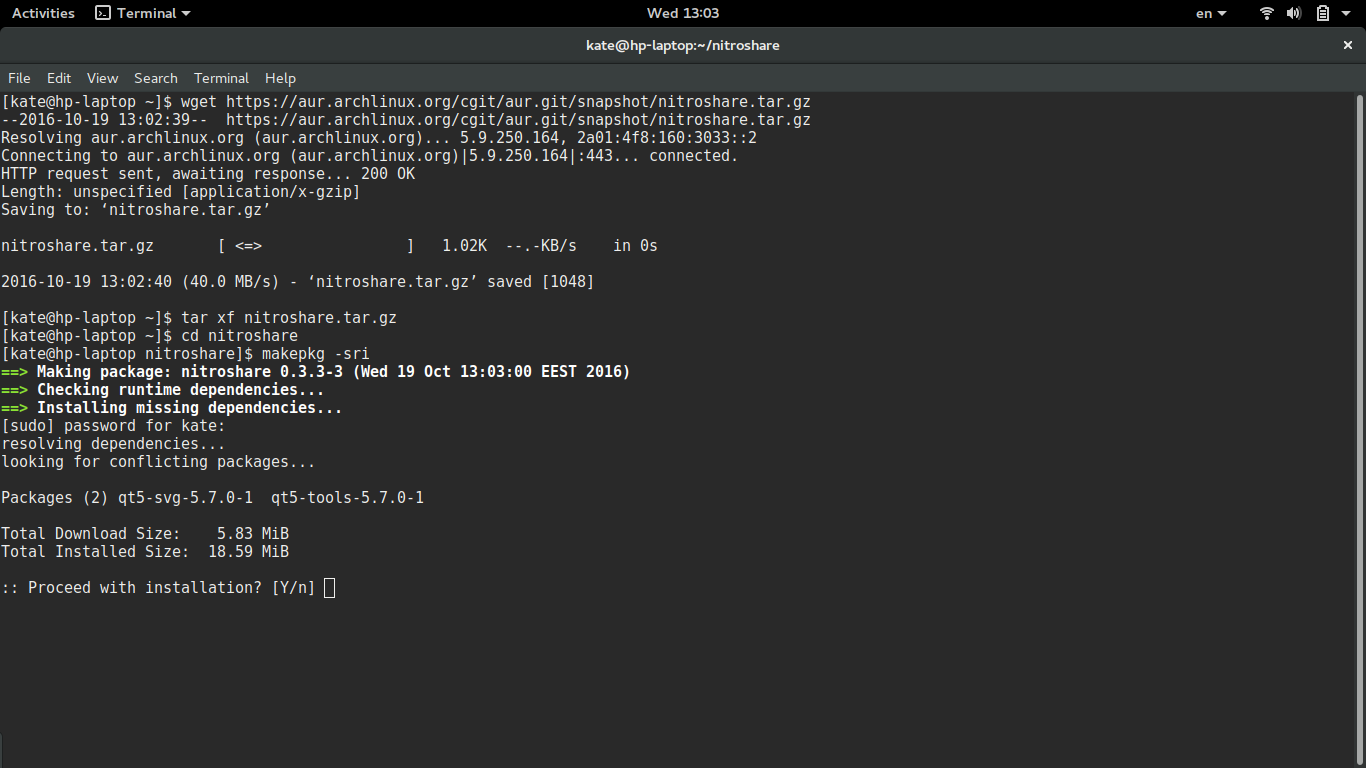Screen dimensions: 1366x768
Task: Click the Wi-Fi status icon
Action: click(1267, 13)
